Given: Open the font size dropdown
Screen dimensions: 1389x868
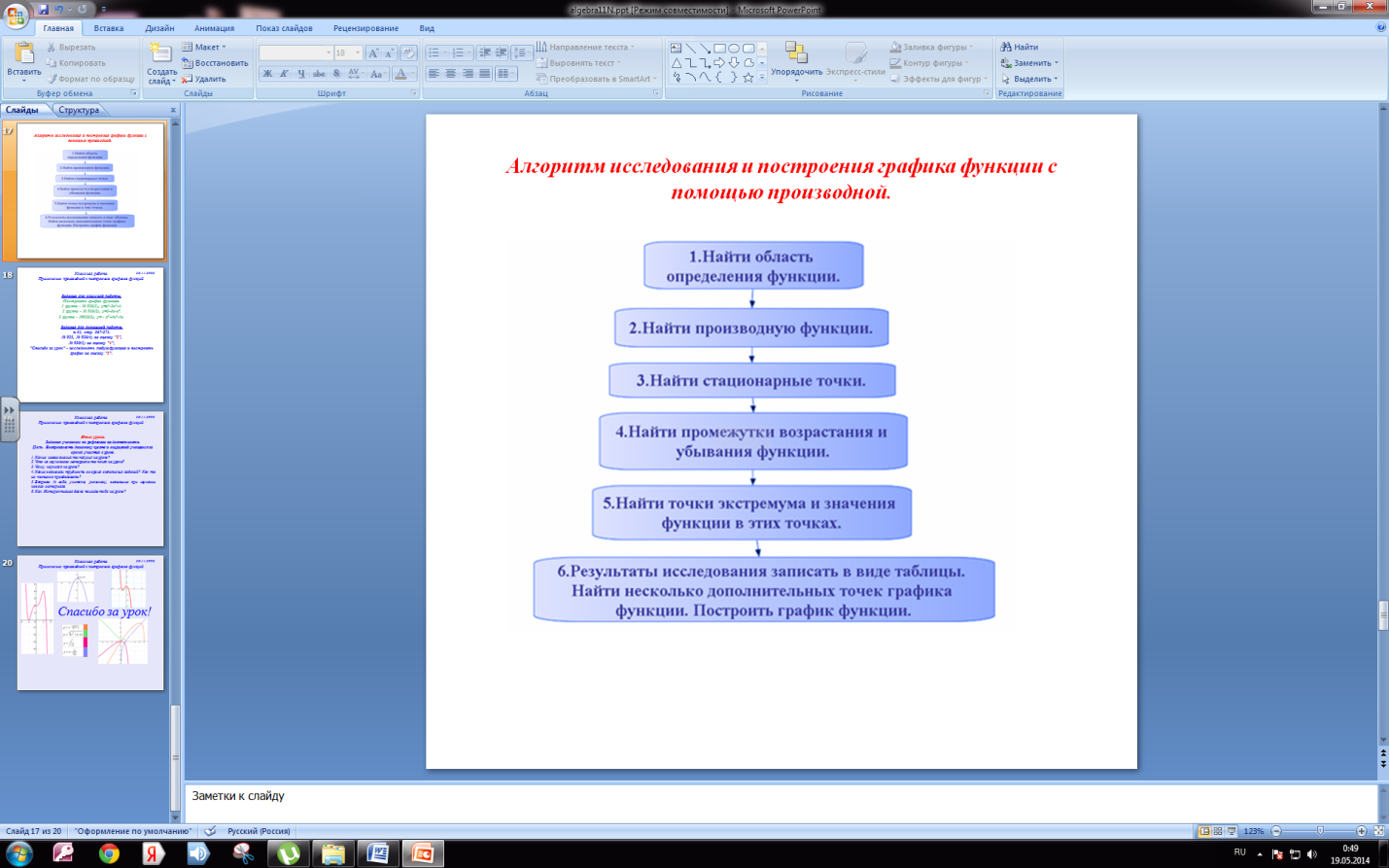Looking at the screenshot, I should [358, 52].
